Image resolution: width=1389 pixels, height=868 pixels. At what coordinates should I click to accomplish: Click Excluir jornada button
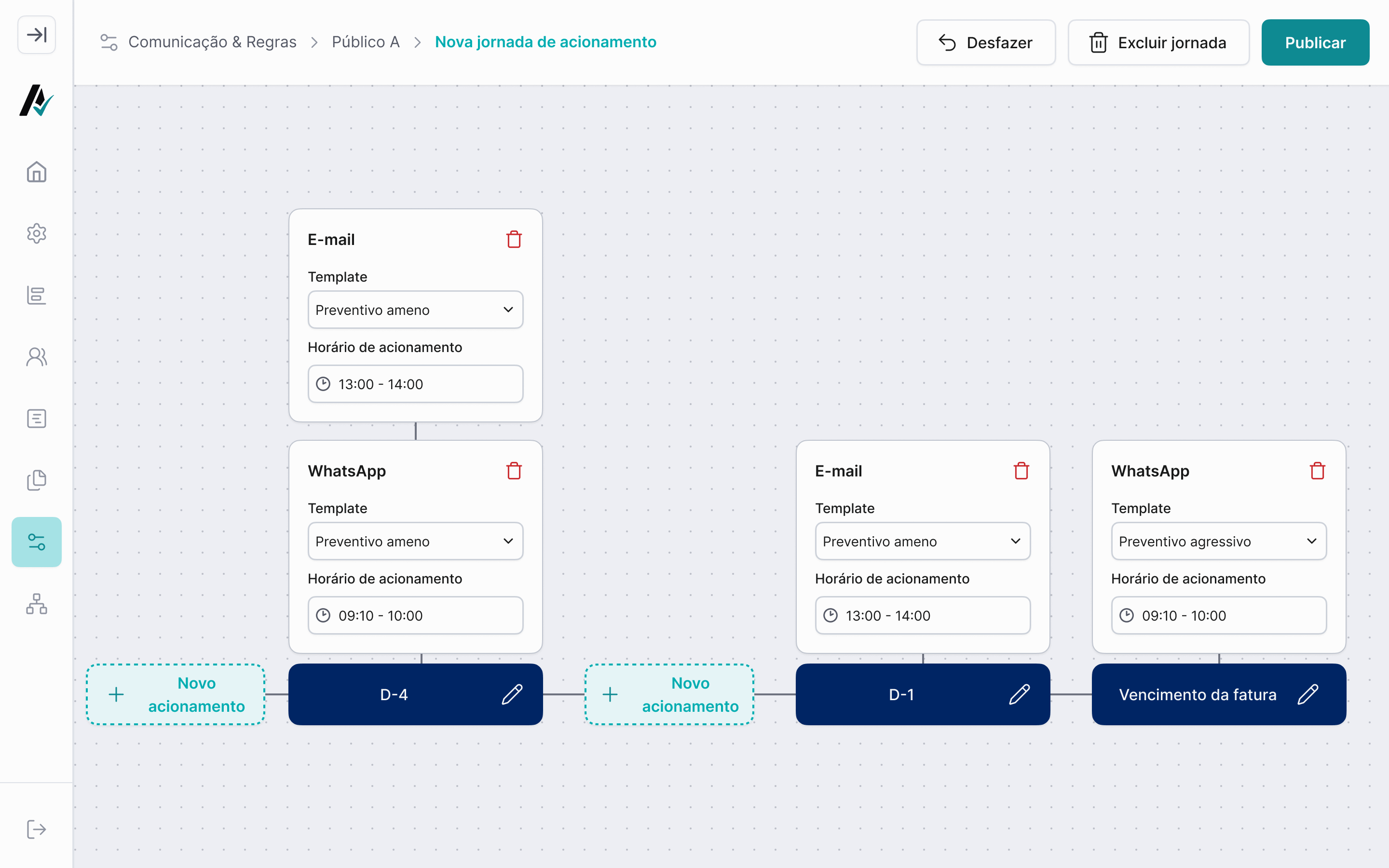click(1158, 42)
